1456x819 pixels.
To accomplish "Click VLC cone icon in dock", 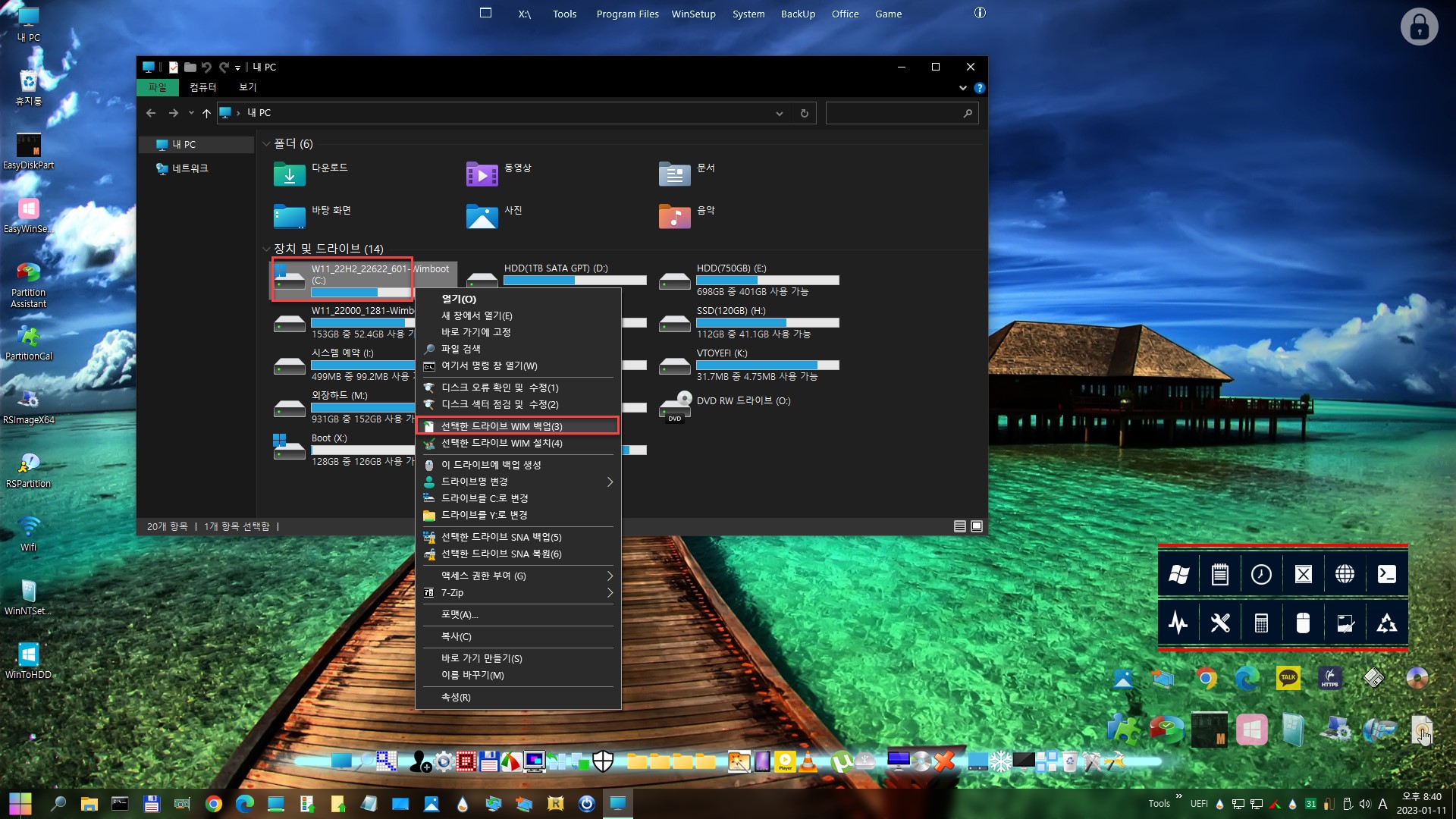I will click(808, 761).
